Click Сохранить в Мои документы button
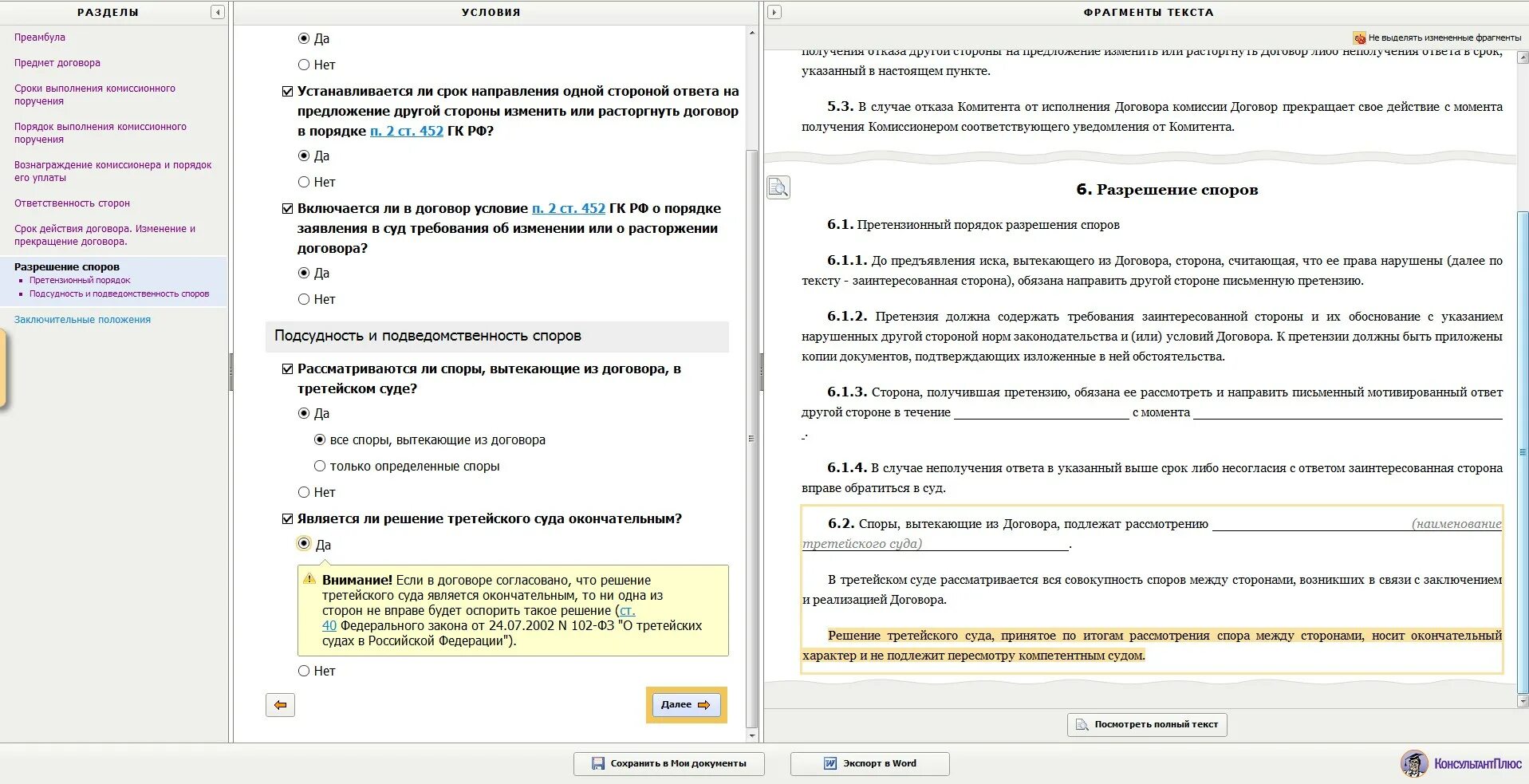The width and height of the screenshot is (1529, 784). [668, 764]
